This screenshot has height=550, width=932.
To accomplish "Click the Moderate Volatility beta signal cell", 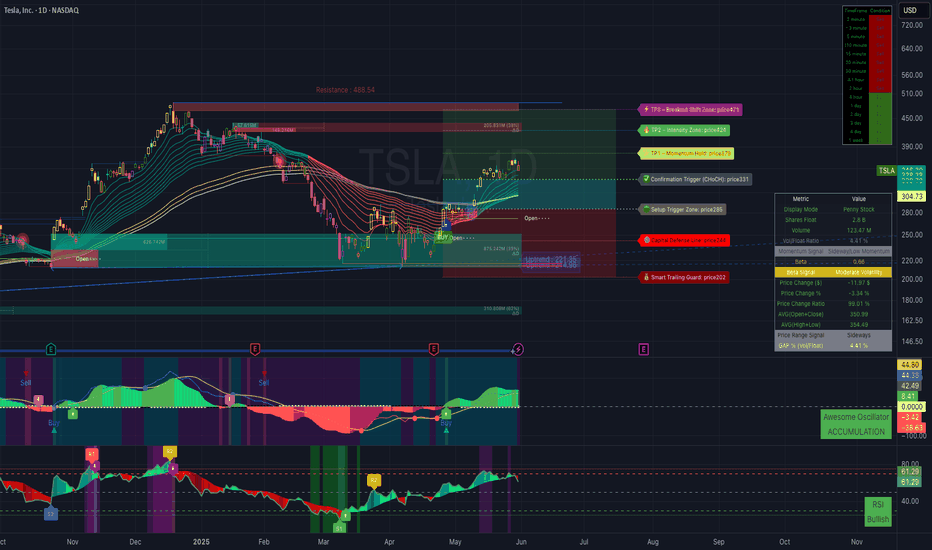I will [x=858, y=272].
